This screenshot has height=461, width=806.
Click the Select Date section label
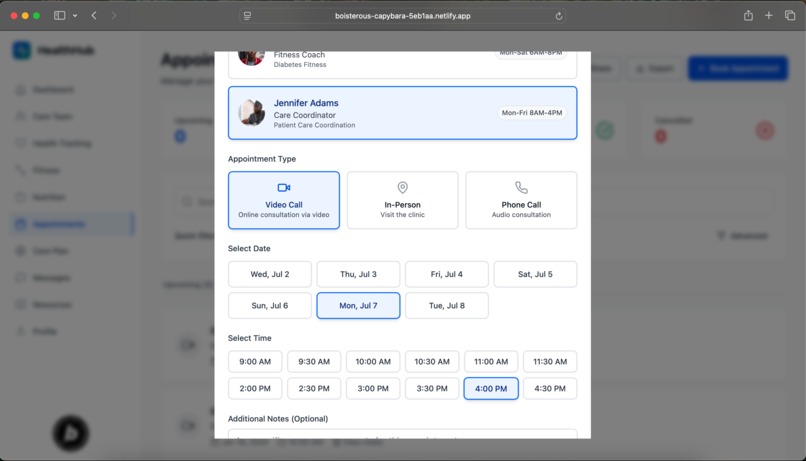click(x=249, y=248)
